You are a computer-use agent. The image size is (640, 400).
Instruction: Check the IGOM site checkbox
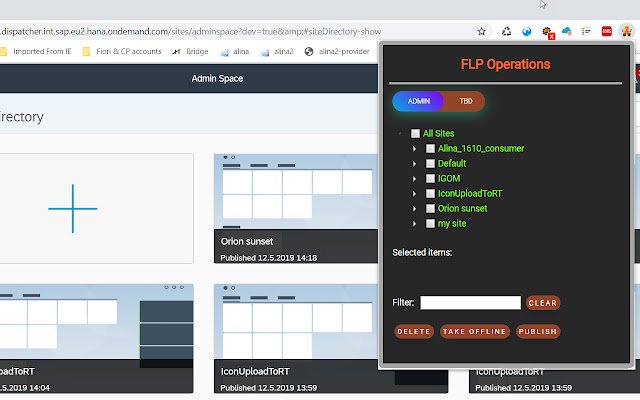430,179
